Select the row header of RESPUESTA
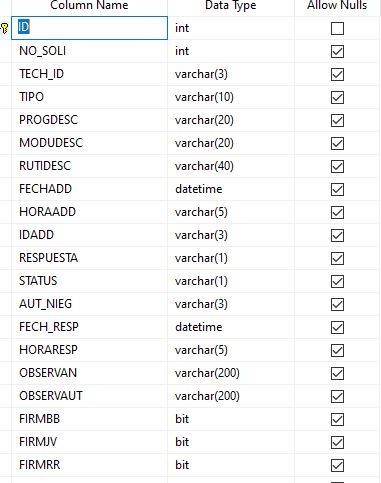 [5, 258]
